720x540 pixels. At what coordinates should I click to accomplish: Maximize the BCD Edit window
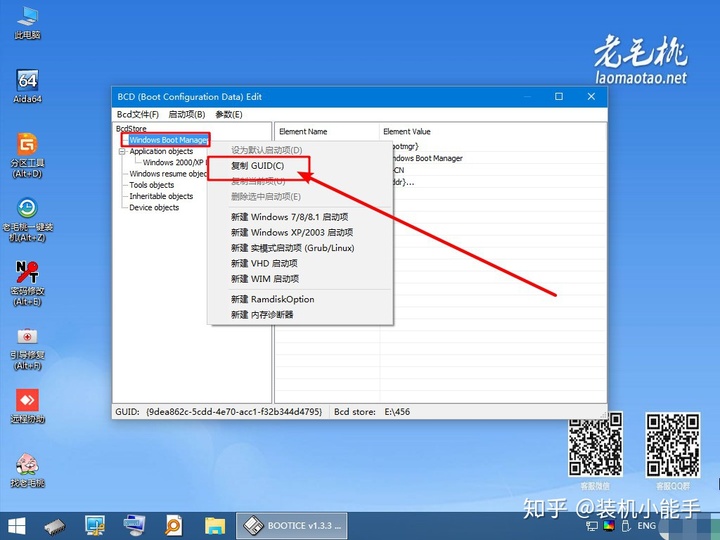tap(559, 96)
